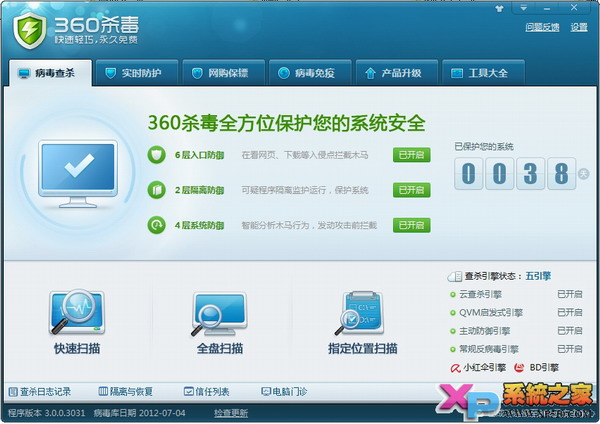The image size is (600, 424).
Task: Open the 设置 settings link
Action: [x=579, y=28]
